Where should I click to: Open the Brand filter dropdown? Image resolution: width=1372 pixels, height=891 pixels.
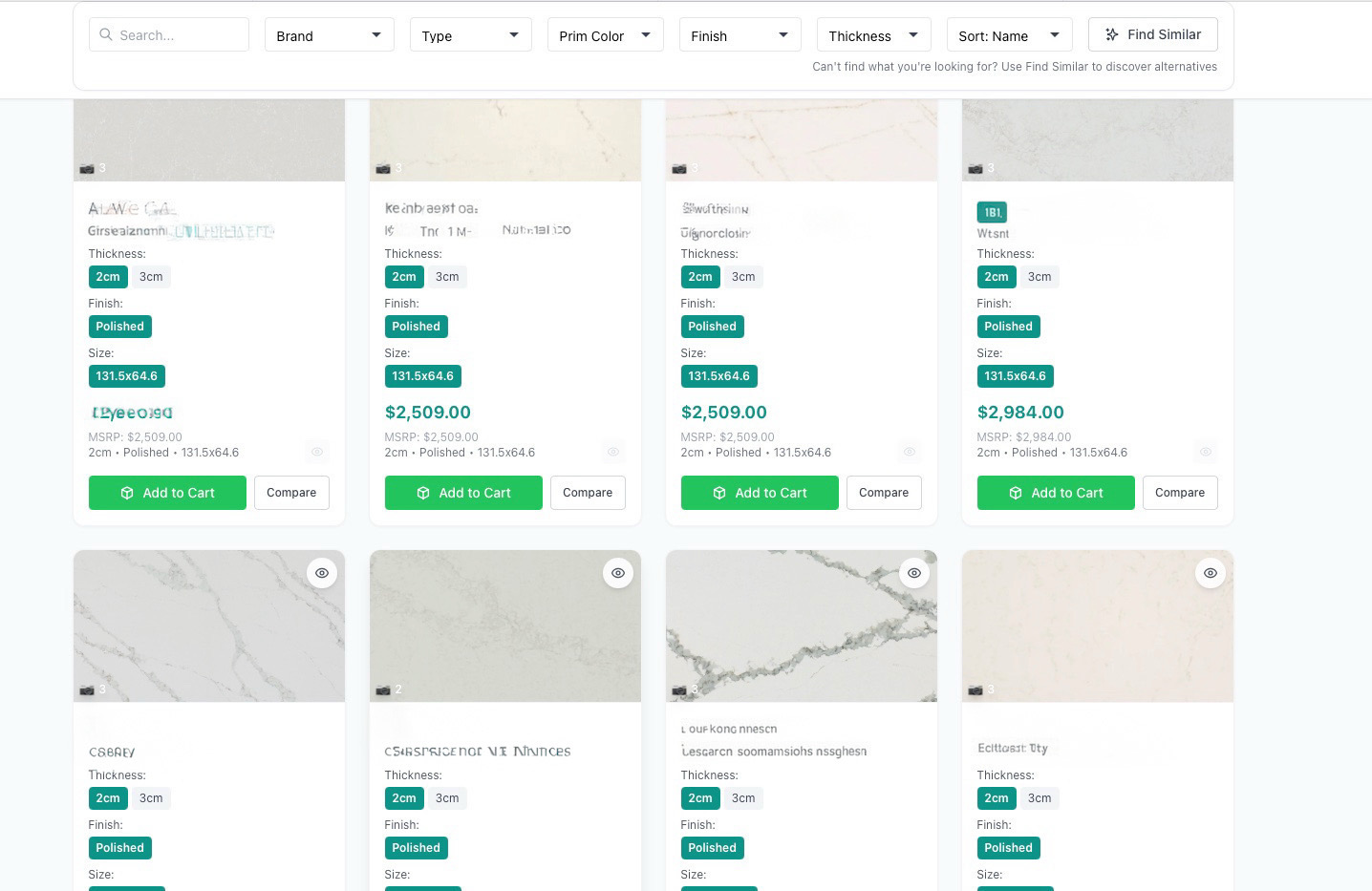(x=329, y=35)
